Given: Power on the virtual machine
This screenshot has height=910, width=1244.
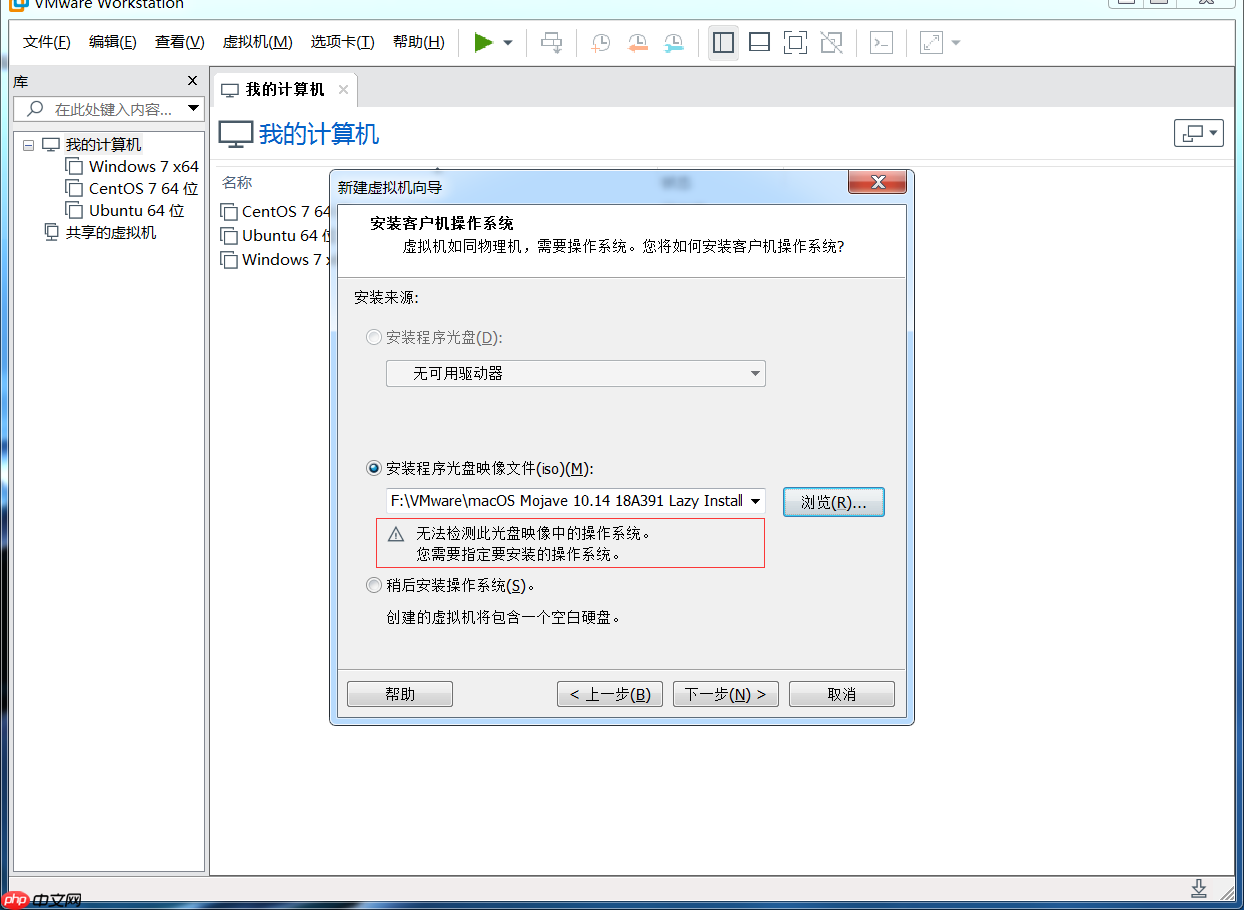Looking at the screenshot, I should click(484, 42).
